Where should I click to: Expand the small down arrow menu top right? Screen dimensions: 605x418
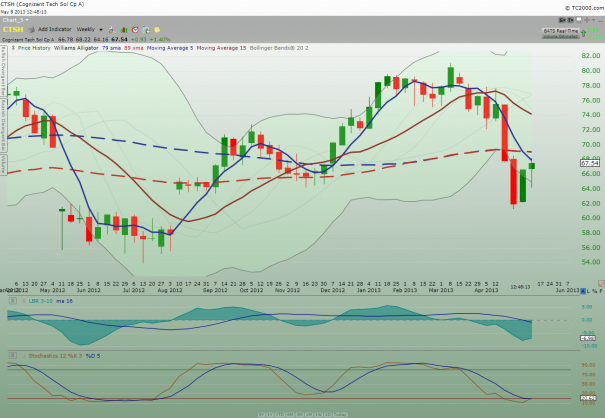click(593, 20)
